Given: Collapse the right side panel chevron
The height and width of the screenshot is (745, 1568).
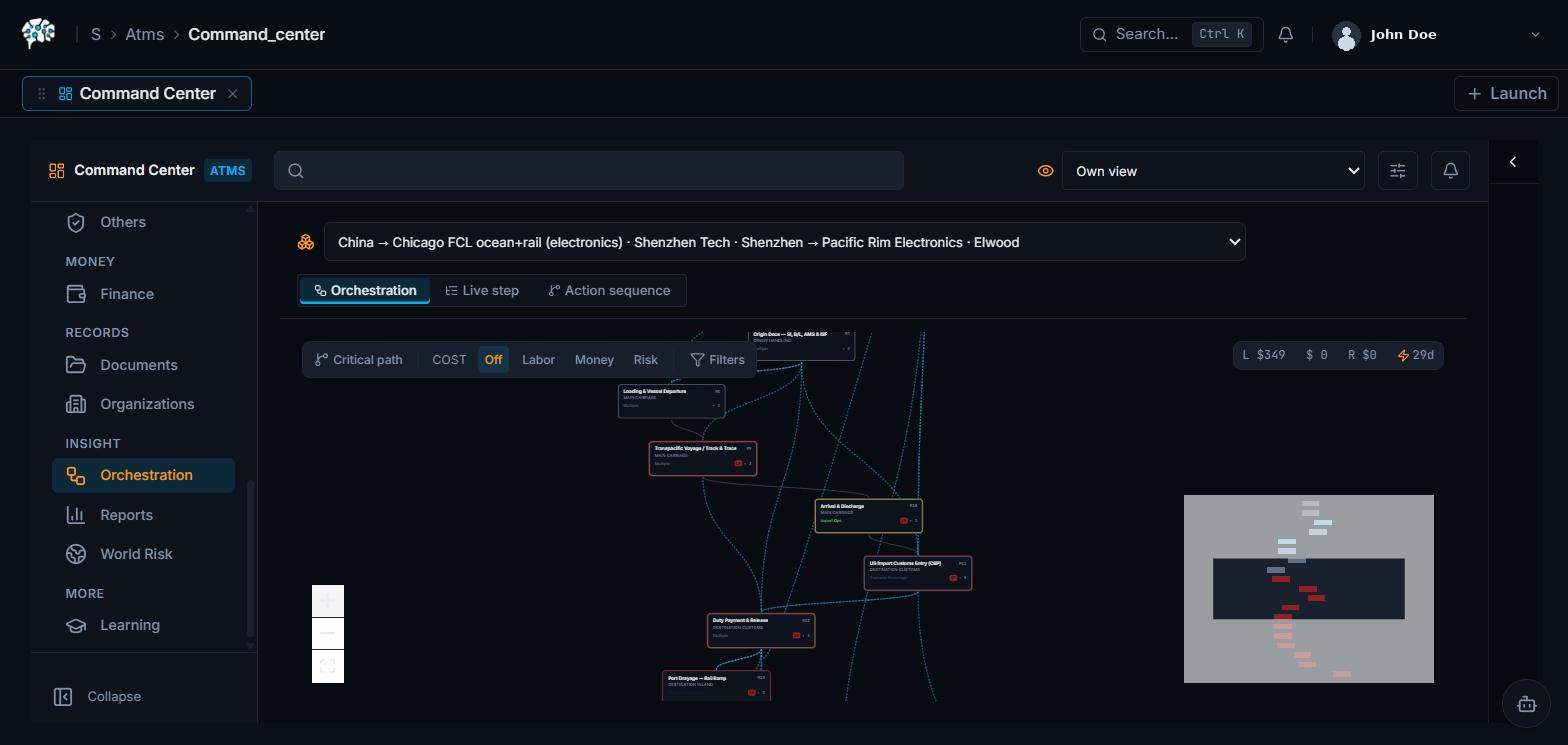Looking at the screenshot, I should (1512, 162).
